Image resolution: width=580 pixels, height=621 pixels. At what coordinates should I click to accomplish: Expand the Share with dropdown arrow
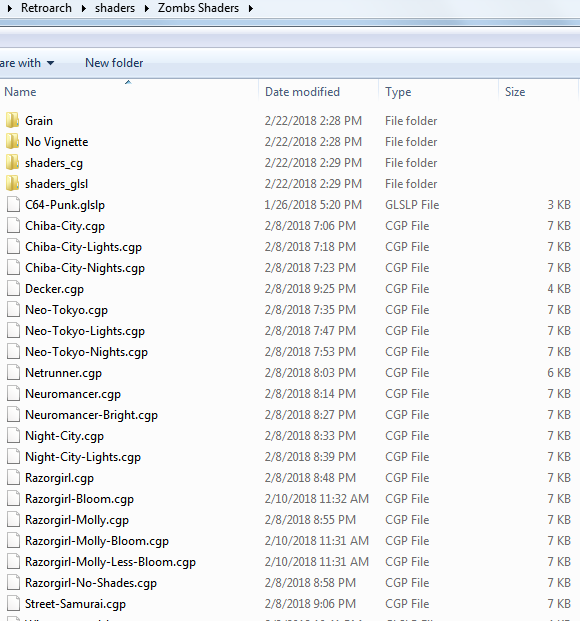50,63
